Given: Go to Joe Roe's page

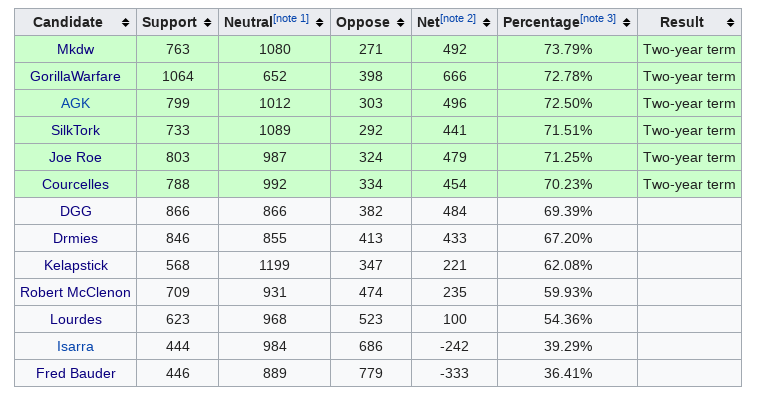Looking at the screenshot, I should [75, 157].
